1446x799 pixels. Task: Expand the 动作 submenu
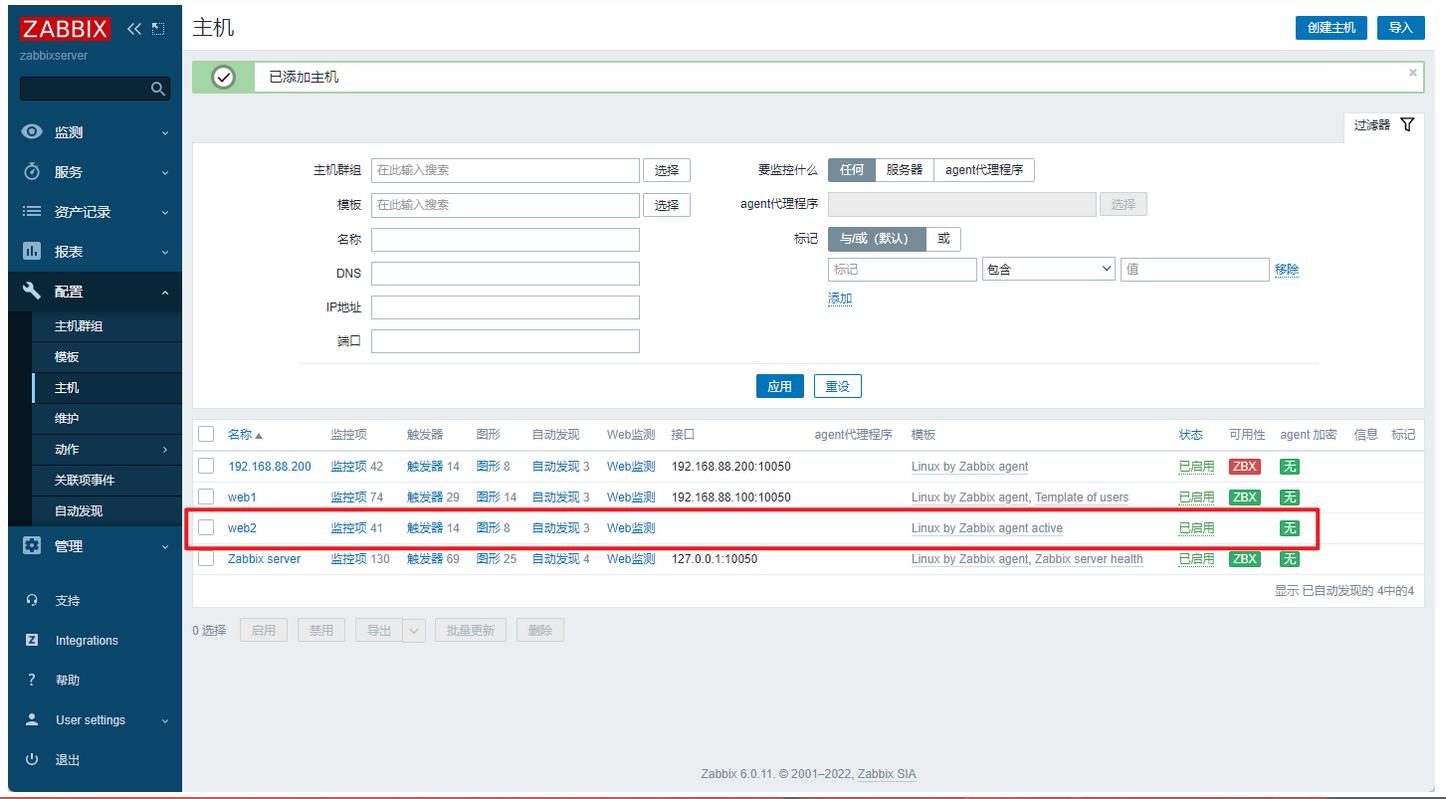point(165,450)
